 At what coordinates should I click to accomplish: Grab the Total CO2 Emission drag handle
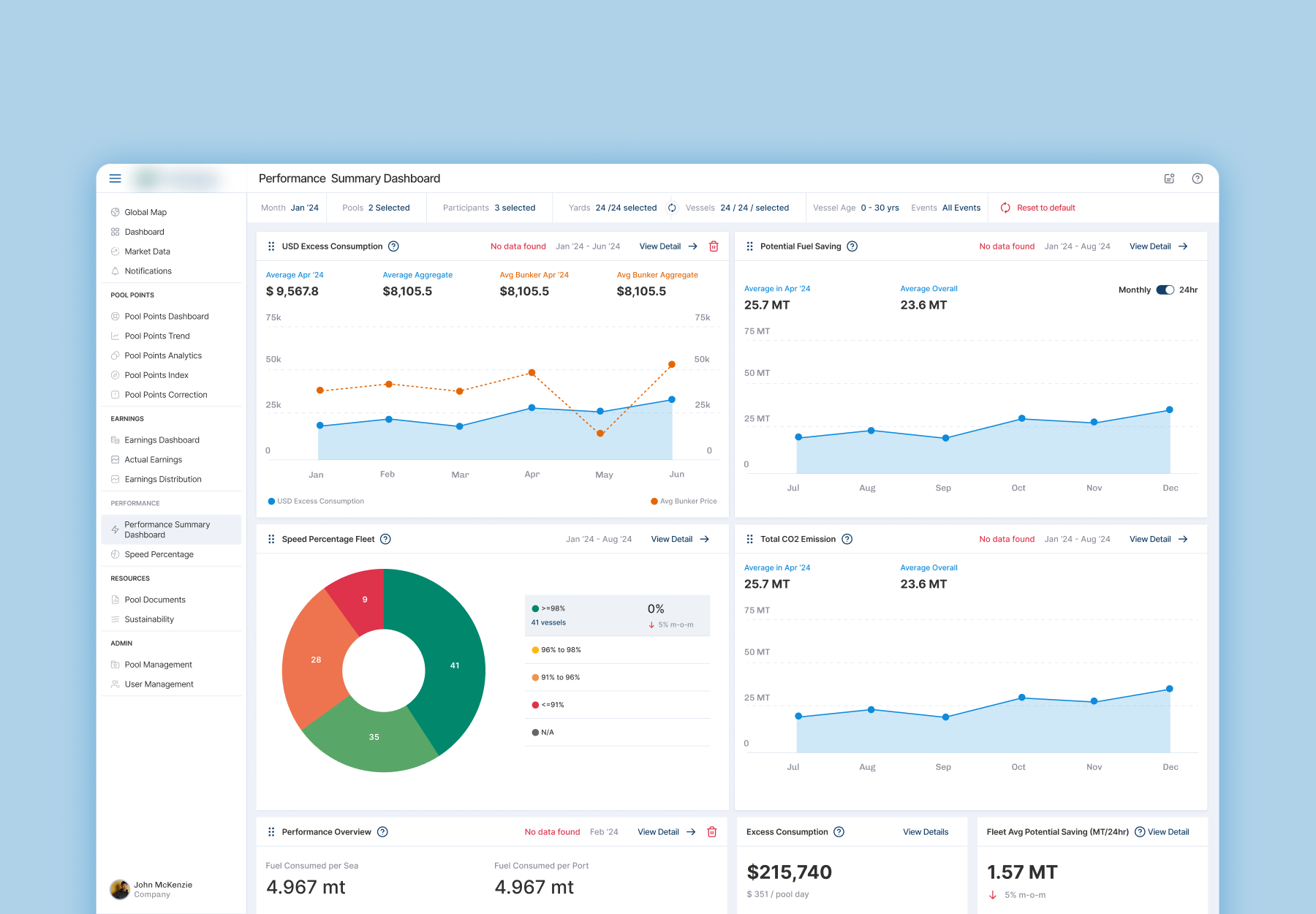tap(749, 539)
